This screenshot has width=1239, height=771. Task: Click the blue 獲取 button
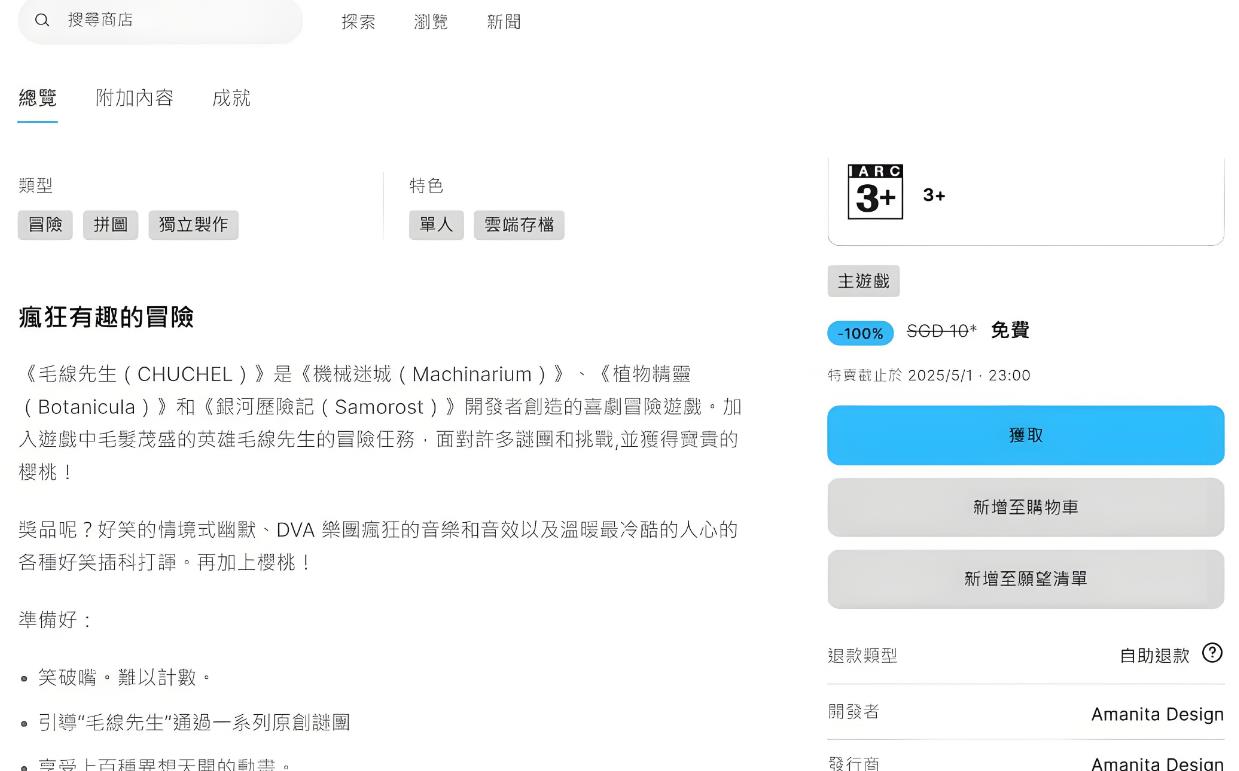[x=1026, y=435]
